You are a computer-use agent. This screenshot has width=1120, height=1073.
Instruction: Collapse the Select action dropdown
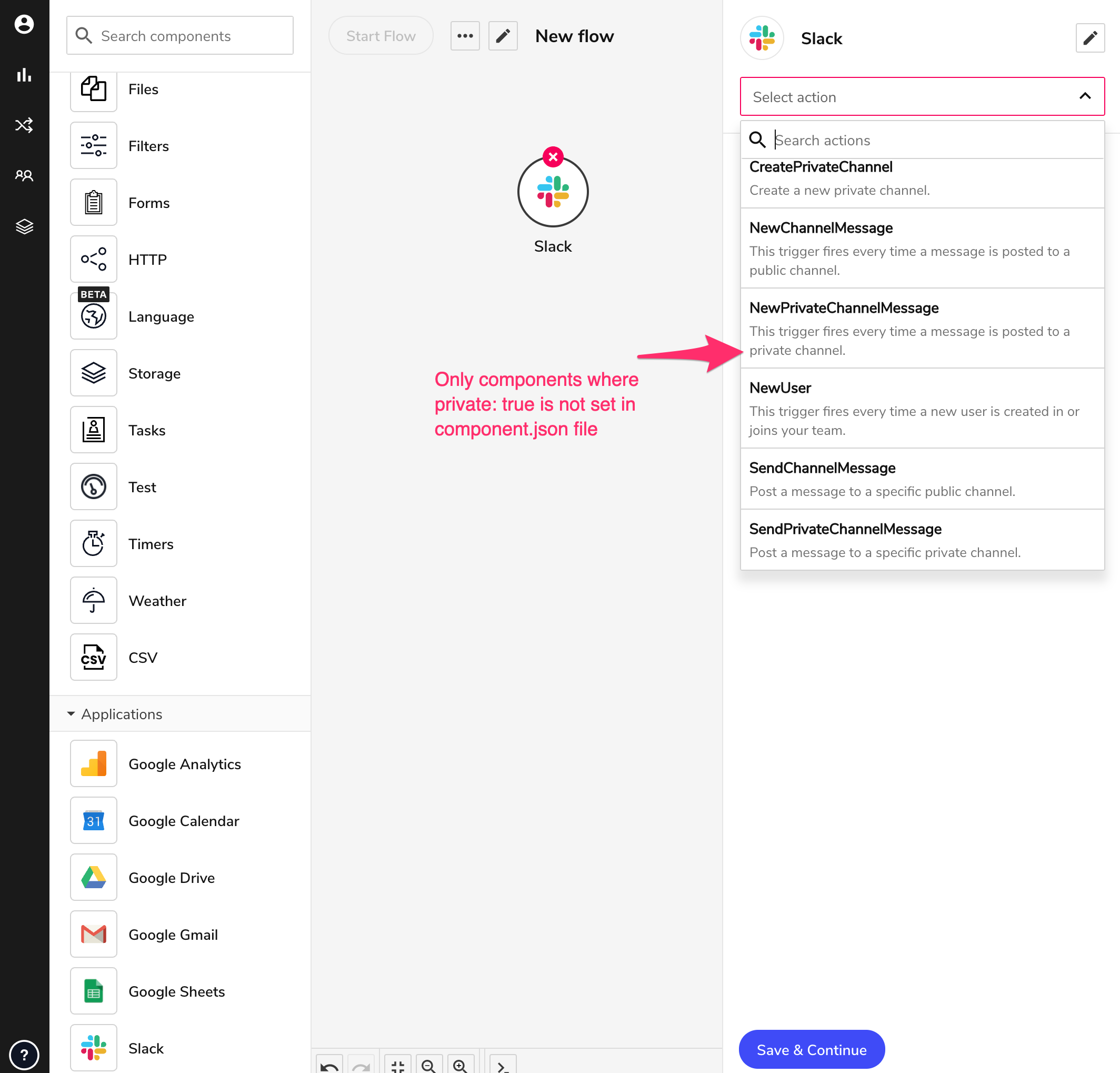[x=1085, y=96]
